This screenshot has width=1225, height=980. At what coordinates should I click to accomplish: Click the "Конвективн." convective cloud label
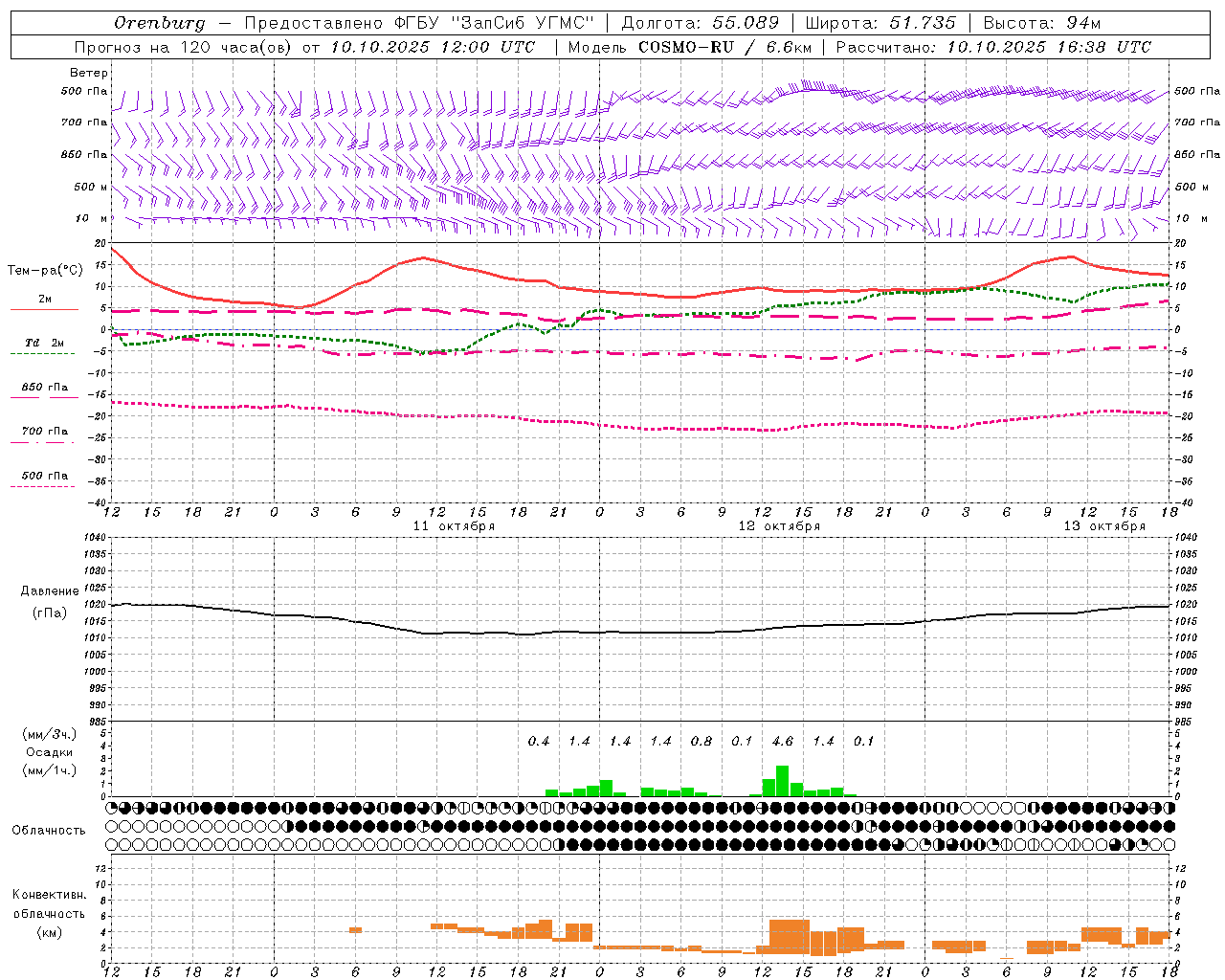(50, 895)
